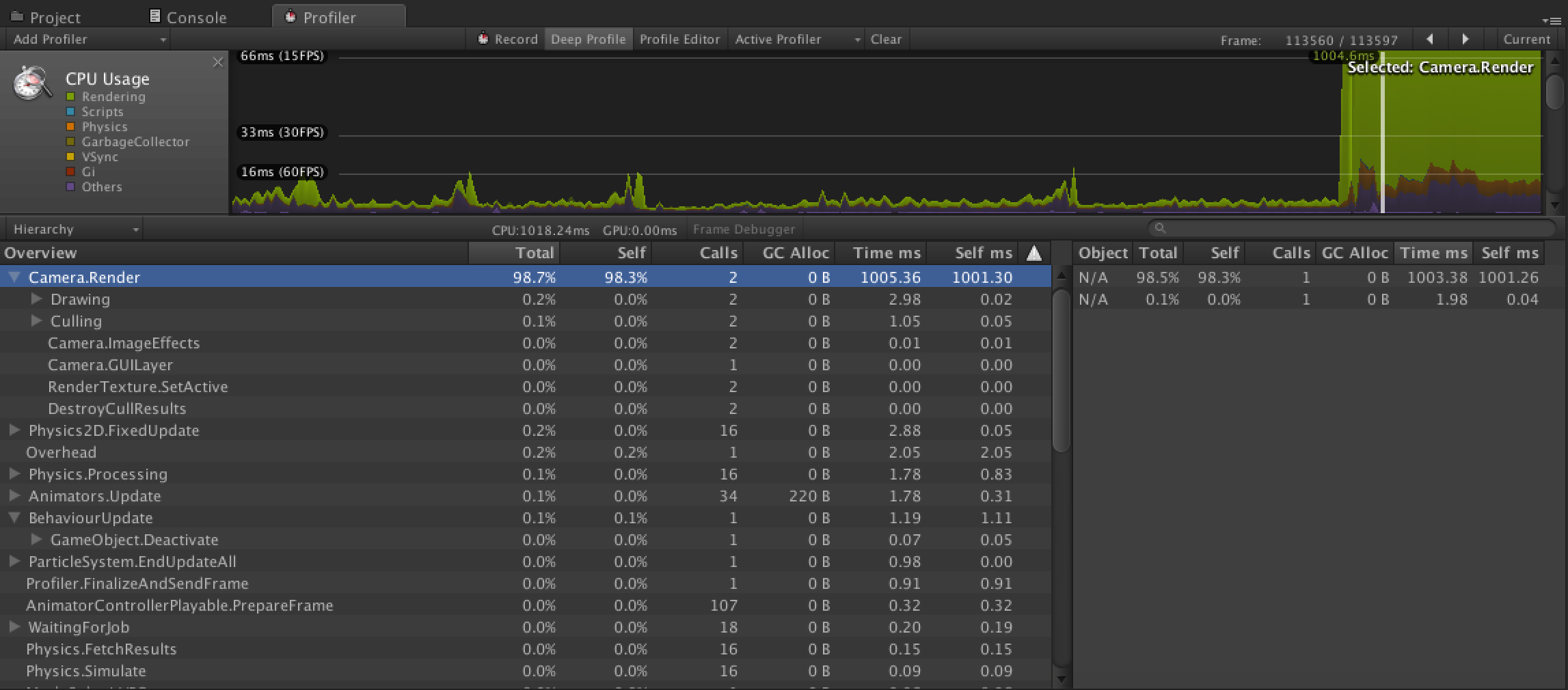Select the Profiler tab
Viewport: 1568px width, 690px height.
coord(338,16)
